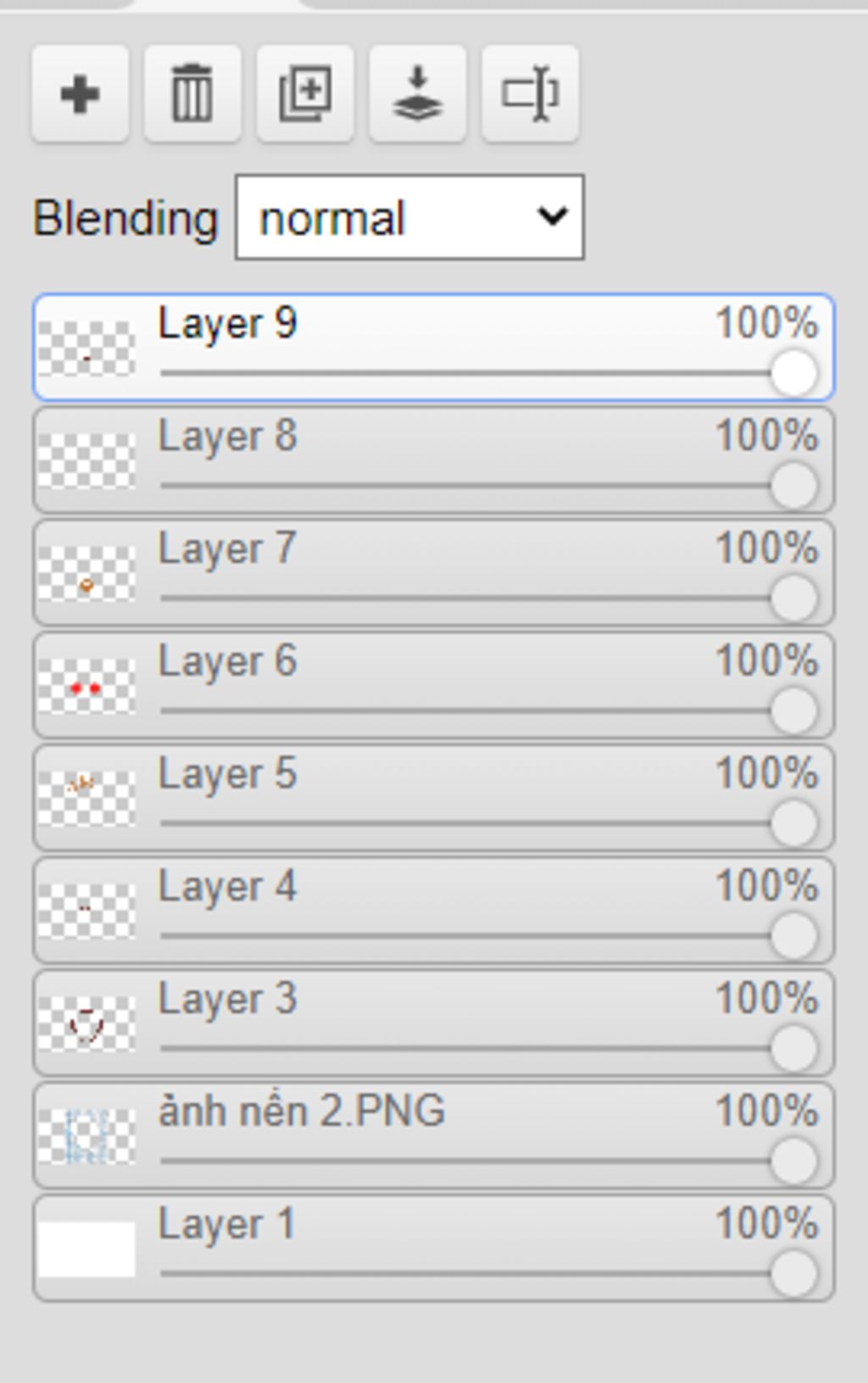Image resolution: width=868 pixels, height=1383 pixels.
Task: Select Layer 9 in the list
Action: pyautogui.click(x=434, y=348)
